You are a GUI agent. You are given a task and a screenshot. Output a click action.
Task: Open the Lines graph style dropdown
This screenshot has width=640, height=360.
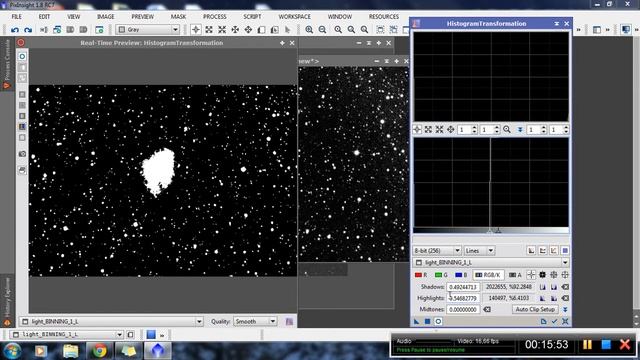479,251
